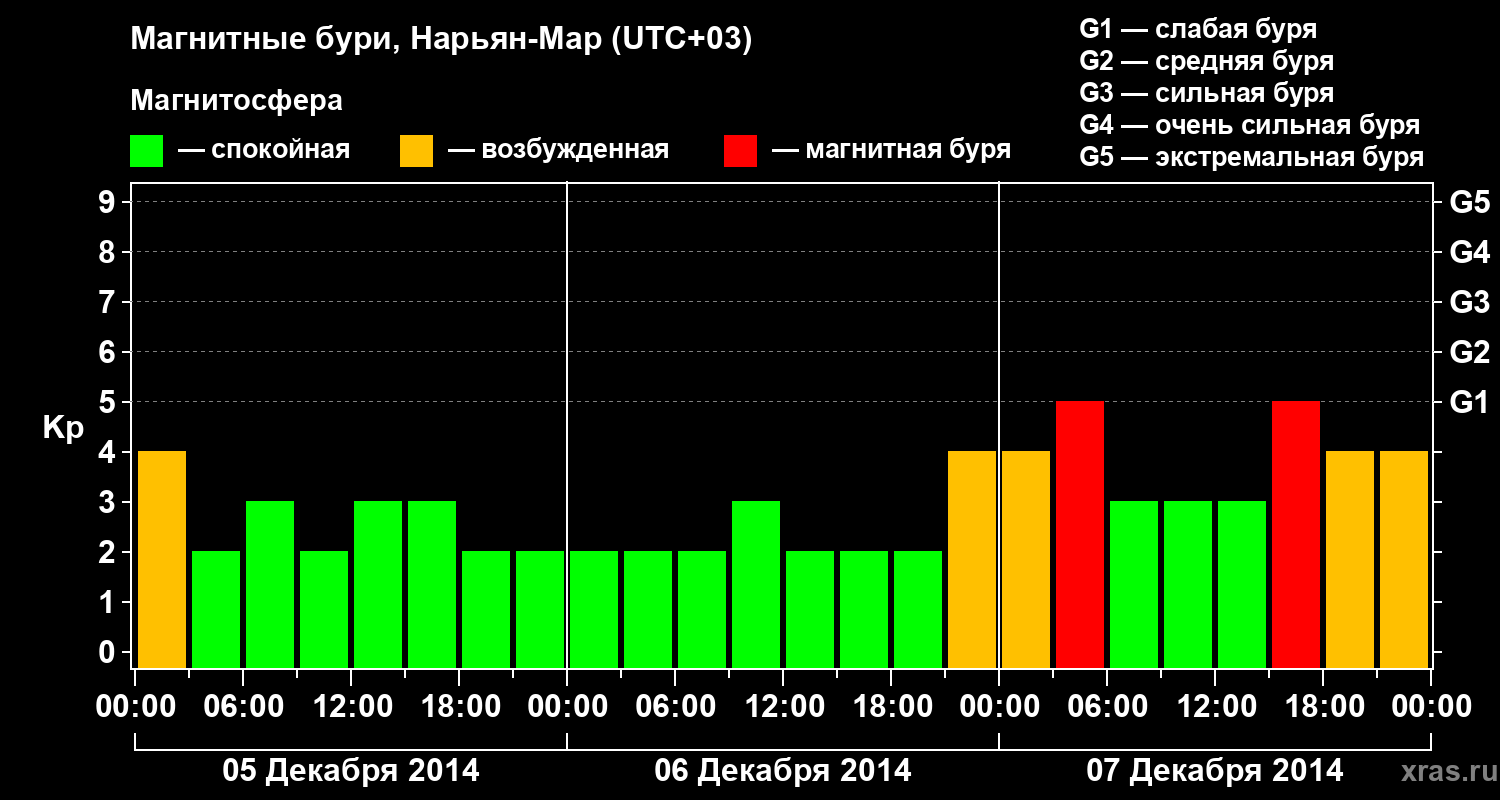This screenshot has height=800, width=1500.
Task: Click the 'G2 — средняя буря' legend line
Action: 1207,61
